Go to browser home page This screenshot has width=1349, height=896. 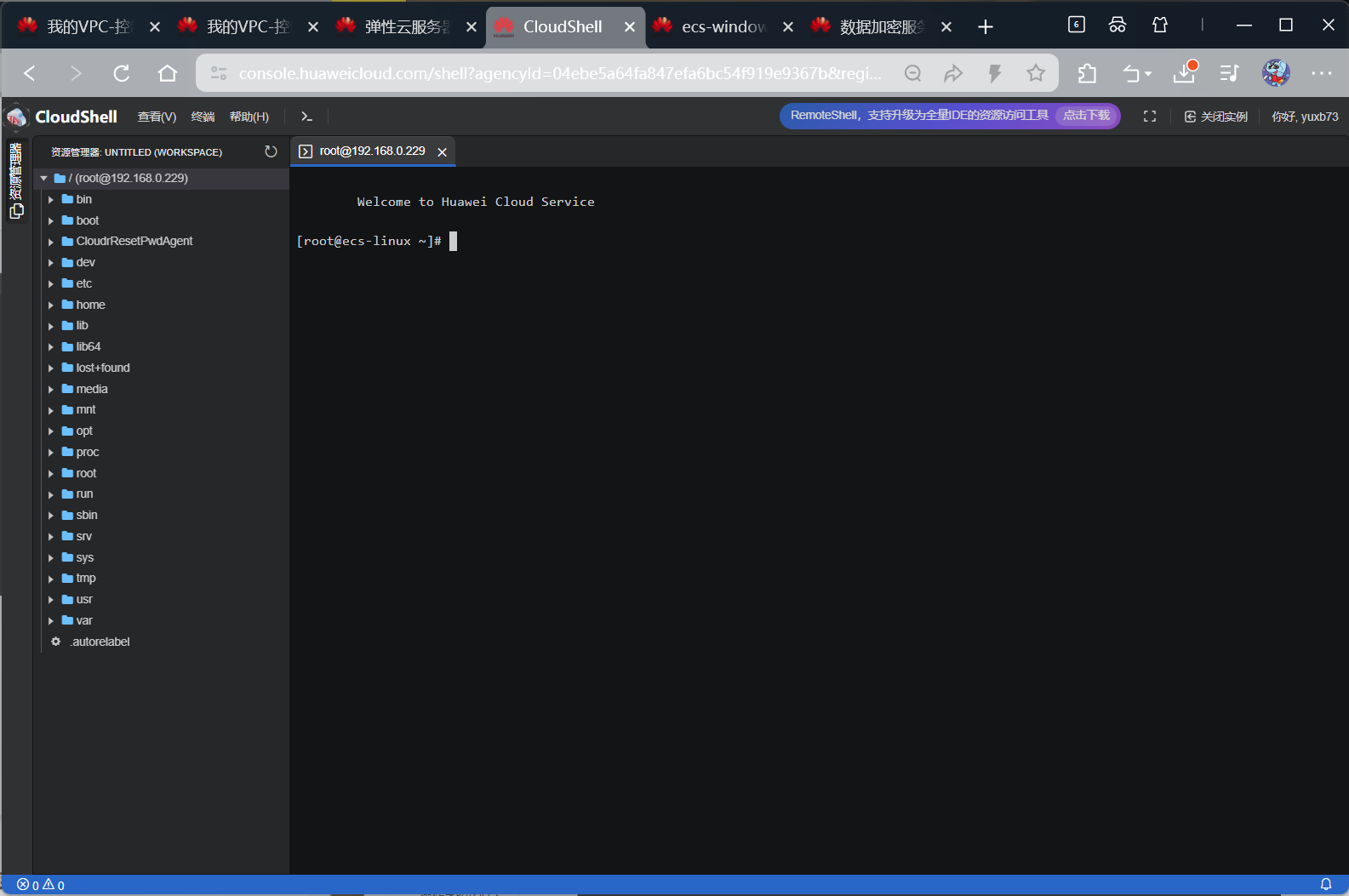168,73
